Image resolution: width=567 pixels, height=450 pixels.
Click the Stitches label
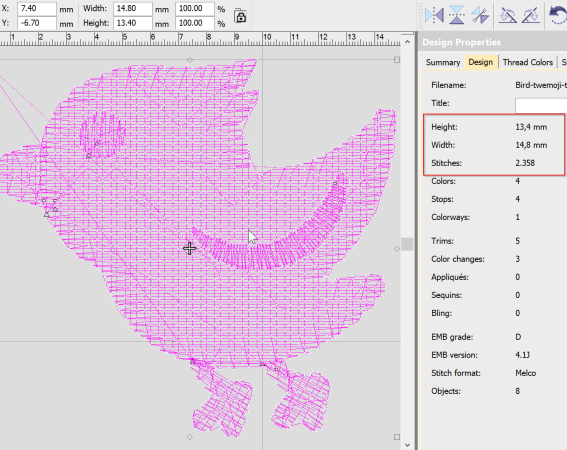tap(446, 163)
